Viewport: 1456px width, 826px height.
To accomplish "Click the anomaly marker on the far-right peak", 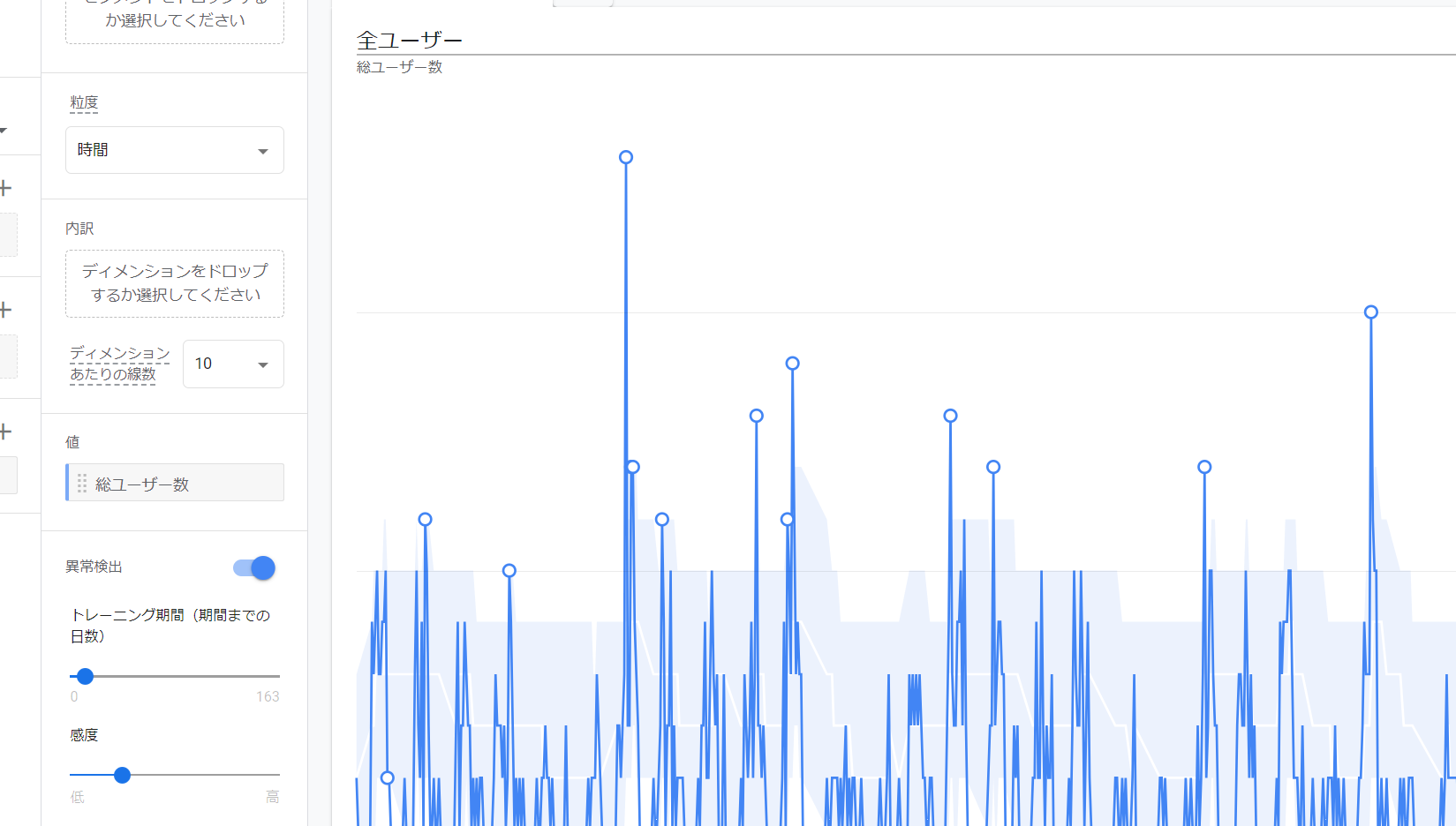I will pos(1370,312).
